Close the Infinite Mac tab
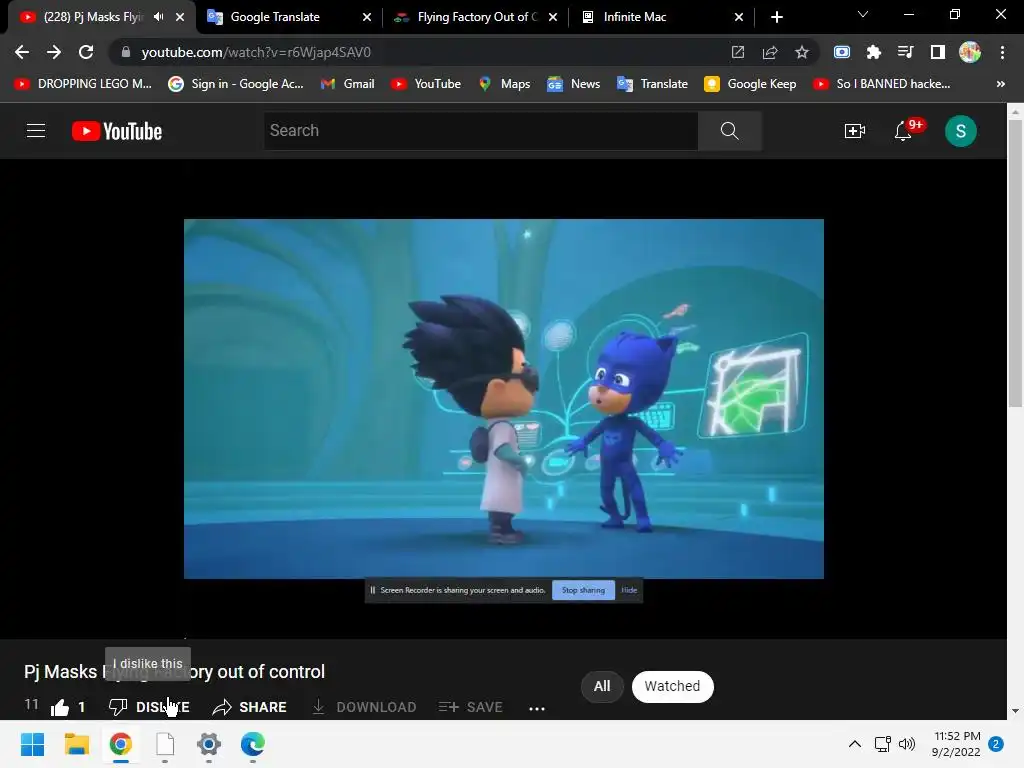 pyautogui.click(x=739, y=17)
